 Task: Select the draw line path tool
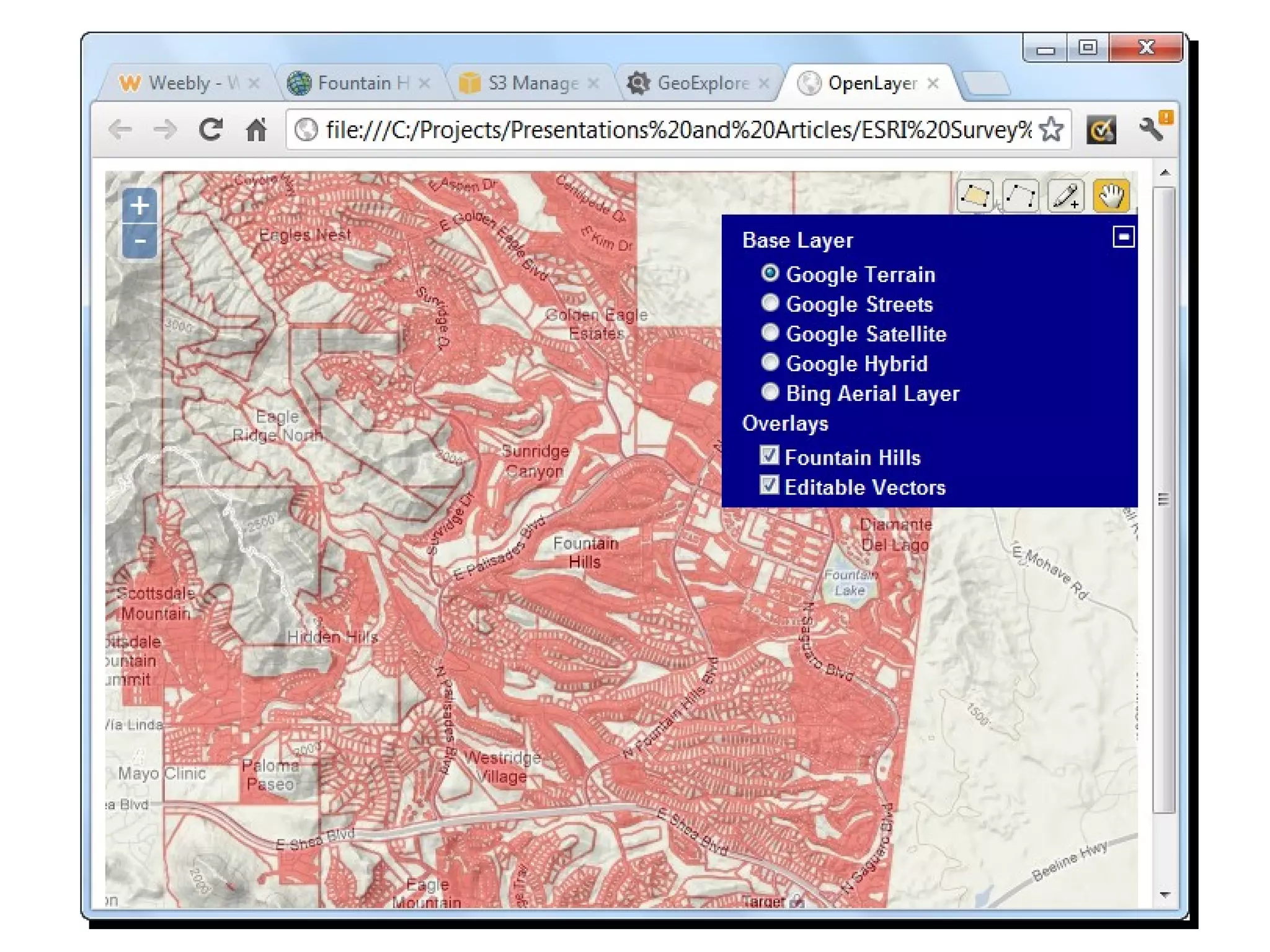pyautogui.click(x=1020, y=196)
